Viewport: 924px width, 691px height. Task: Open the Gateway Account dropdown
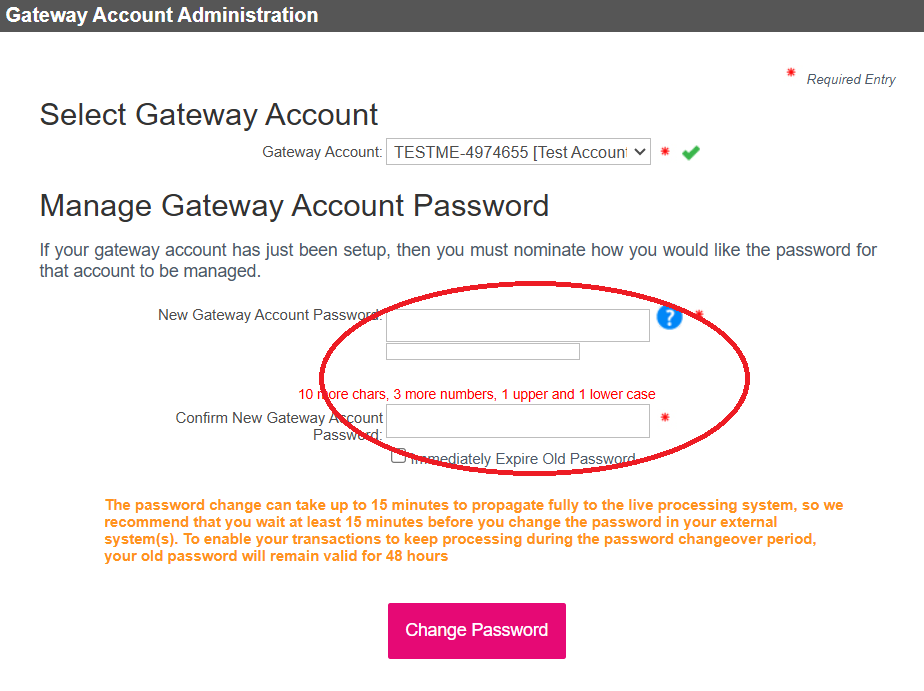click(x=518, y=153)
